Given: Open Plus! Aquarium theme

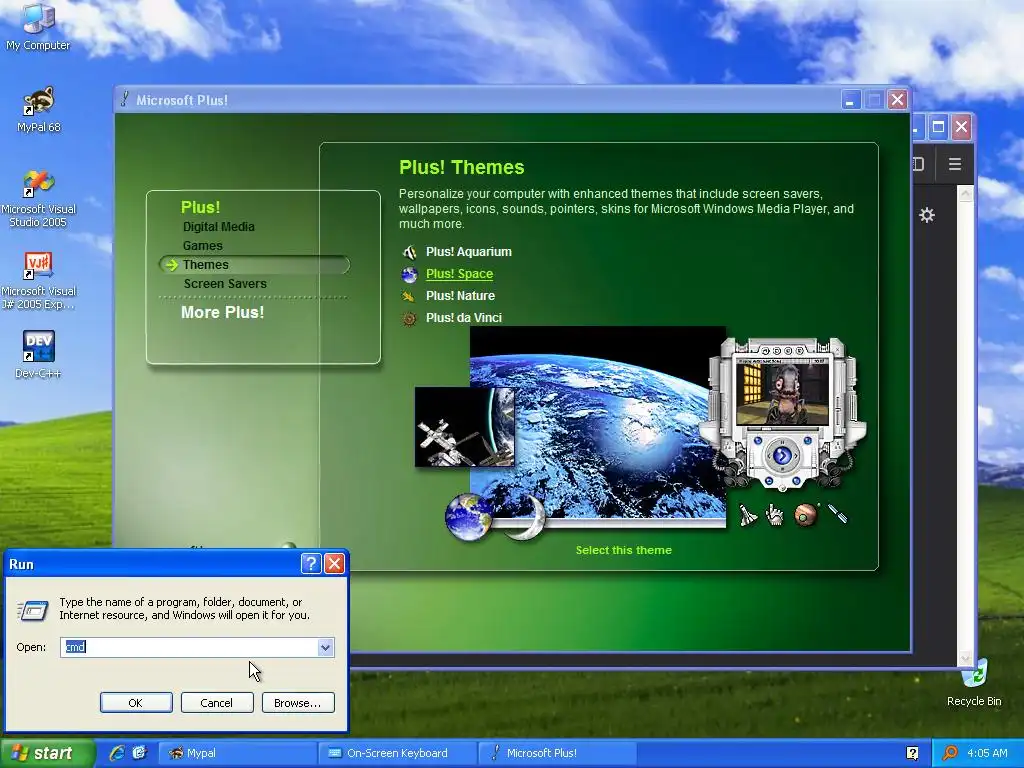Looking at the screenshot, I should coord(468,251).
